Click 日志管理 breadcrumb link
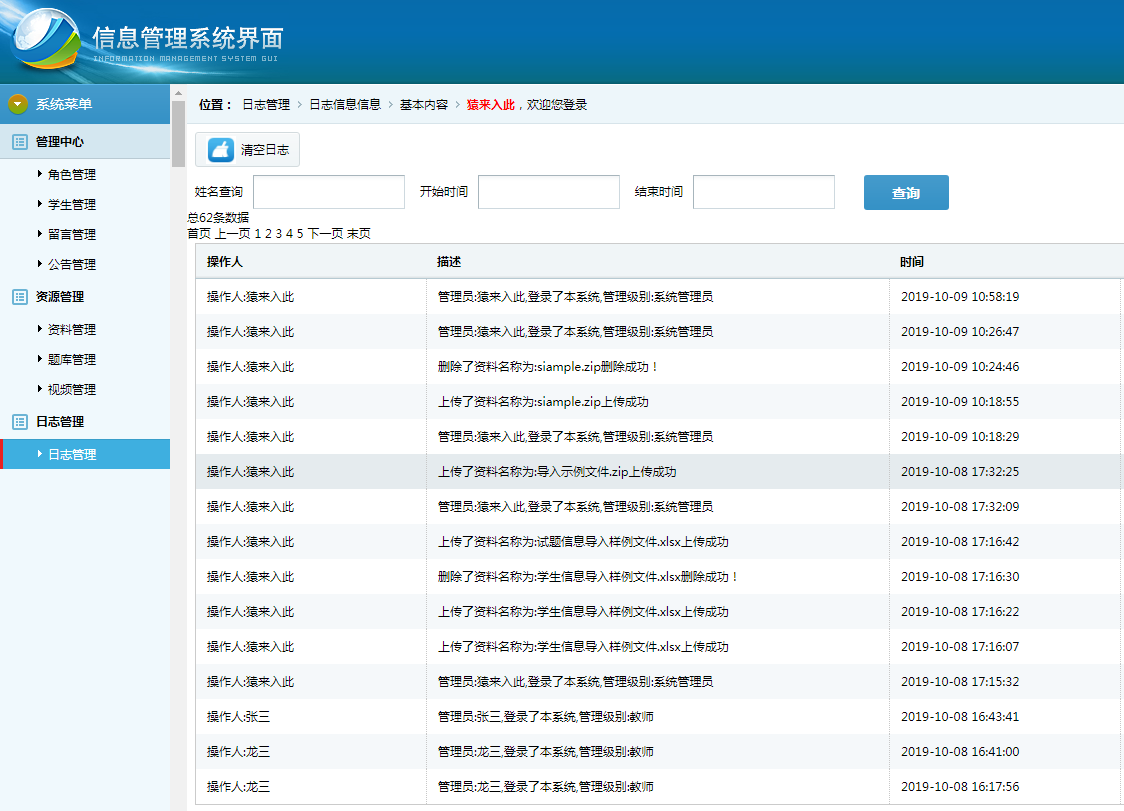Image resolution: width=1124 pixels, height=811 pixels. [266, 105]
